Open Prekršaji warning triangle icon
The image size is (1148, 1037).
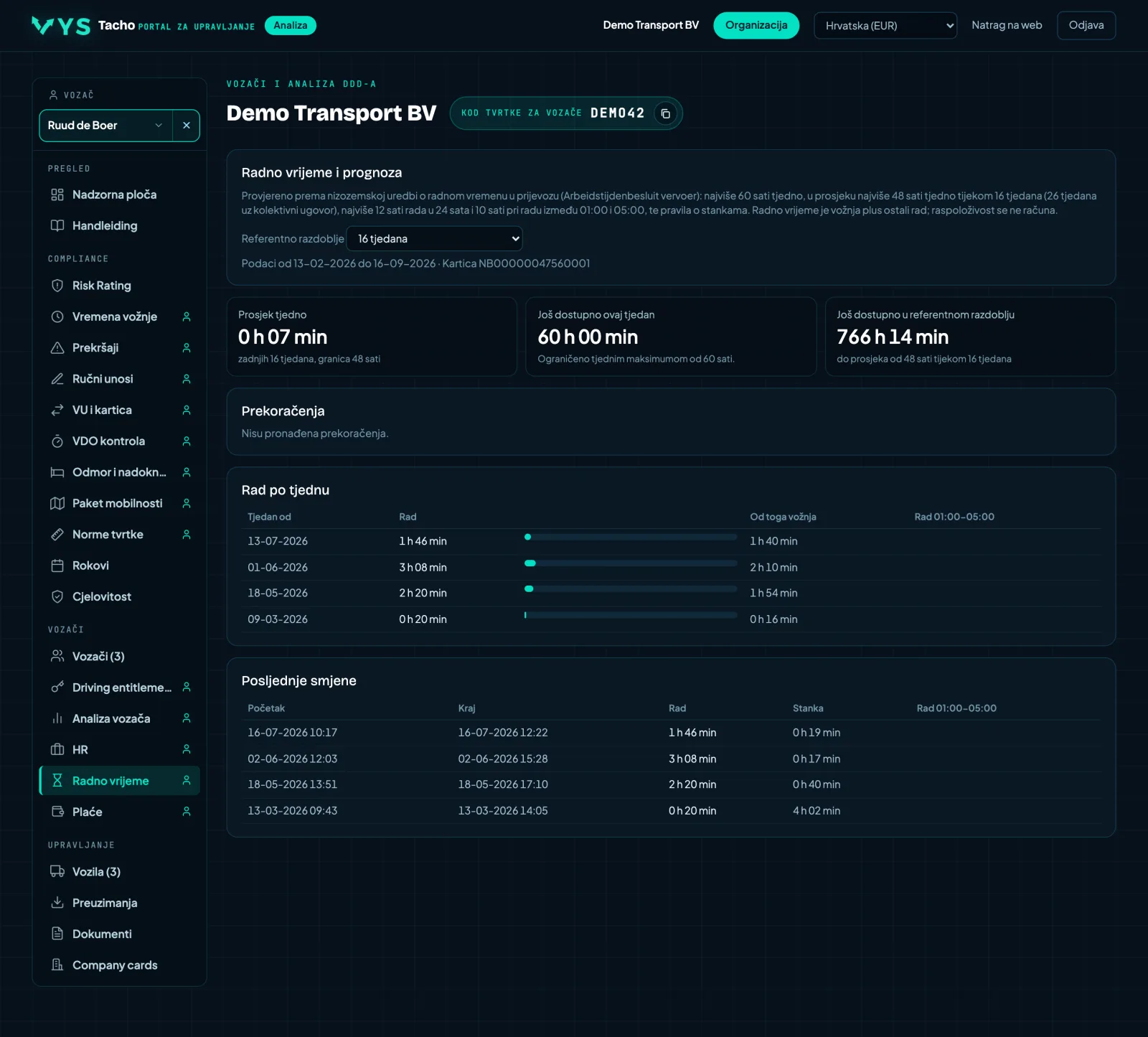(x=57, y=348)
